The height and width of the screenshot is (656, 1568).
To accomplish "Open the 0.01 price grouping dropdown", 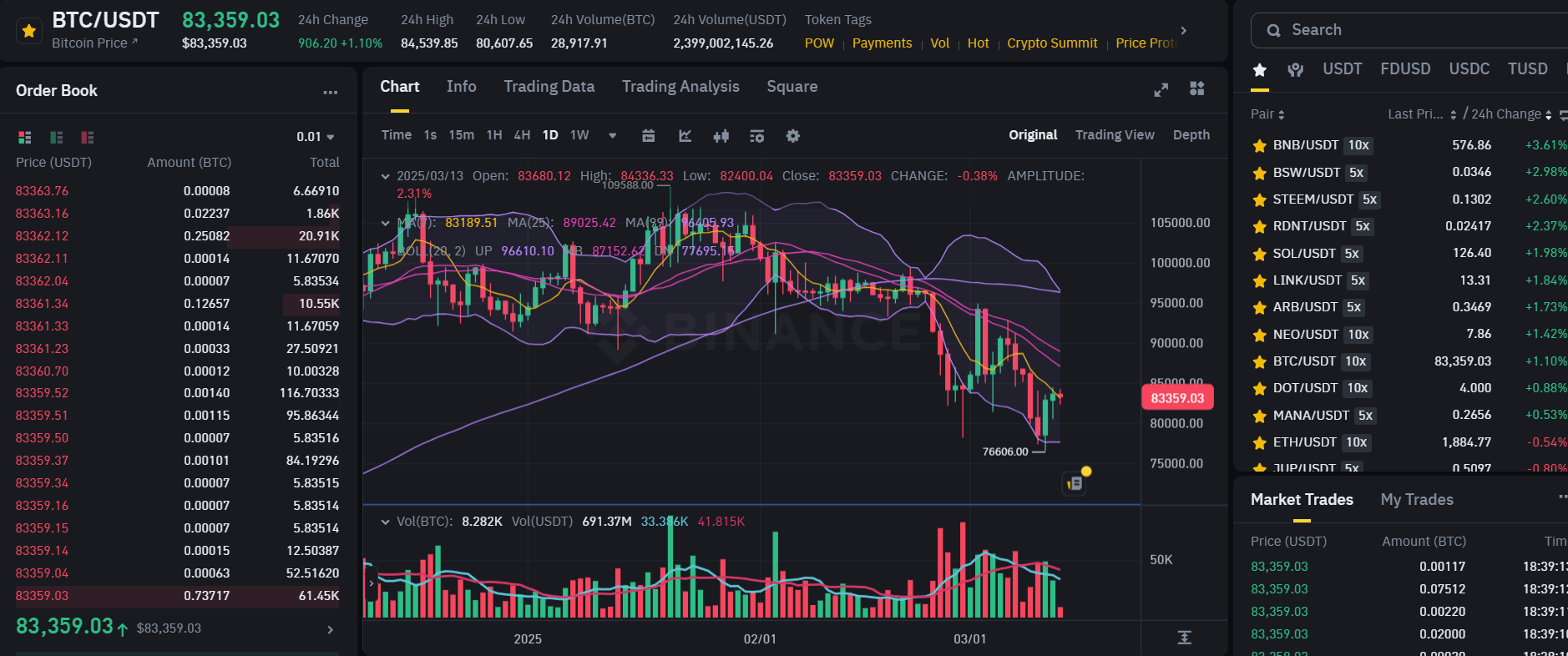I will pos(316,137).
